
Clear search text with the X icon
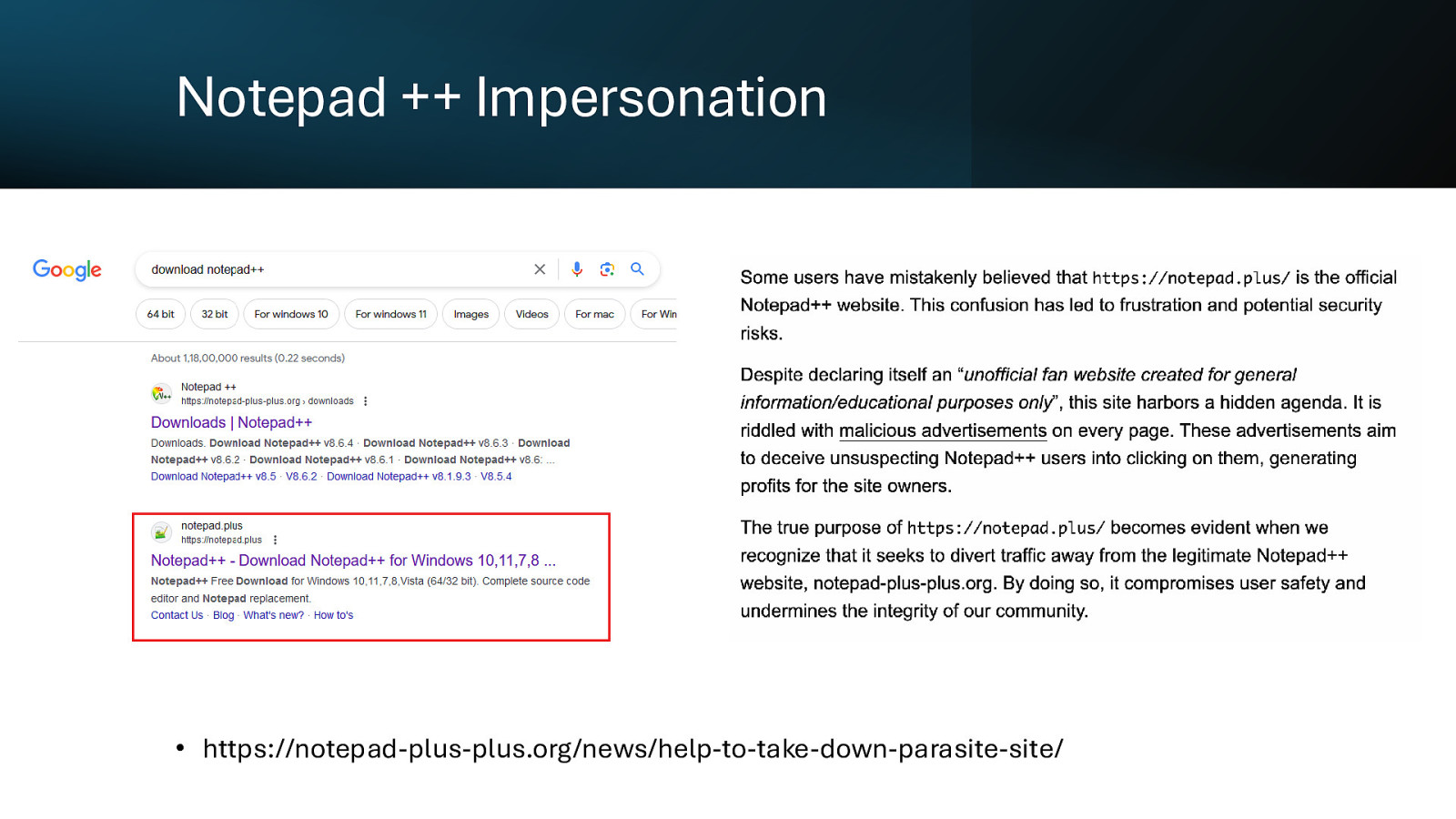540,269
